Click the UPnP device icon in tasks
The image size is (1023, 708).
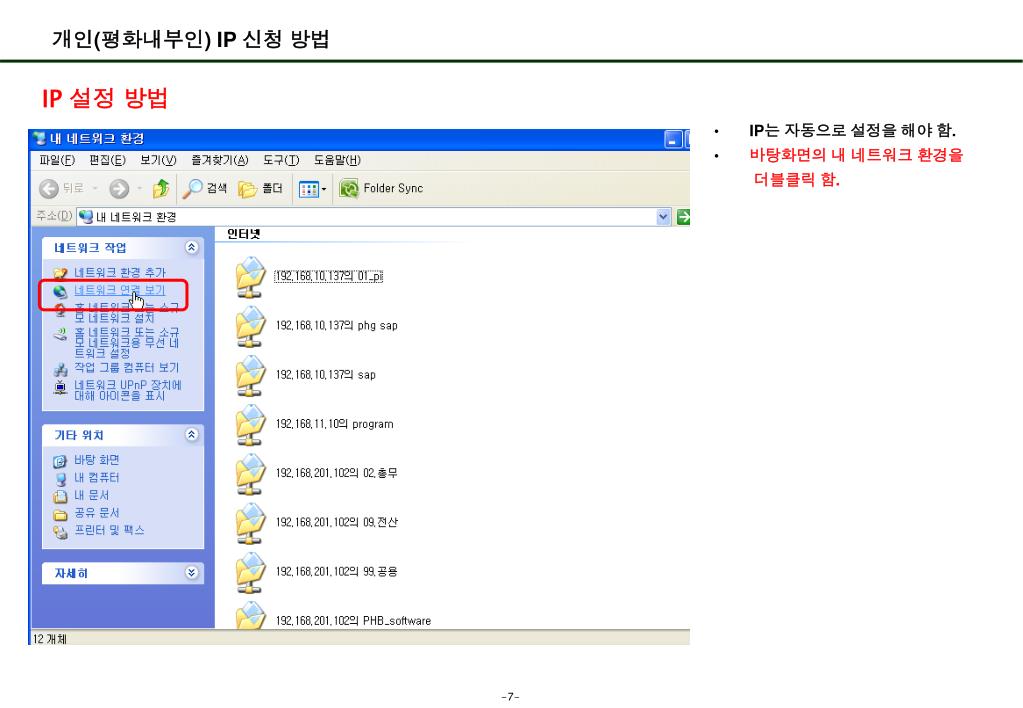[60, 387]
